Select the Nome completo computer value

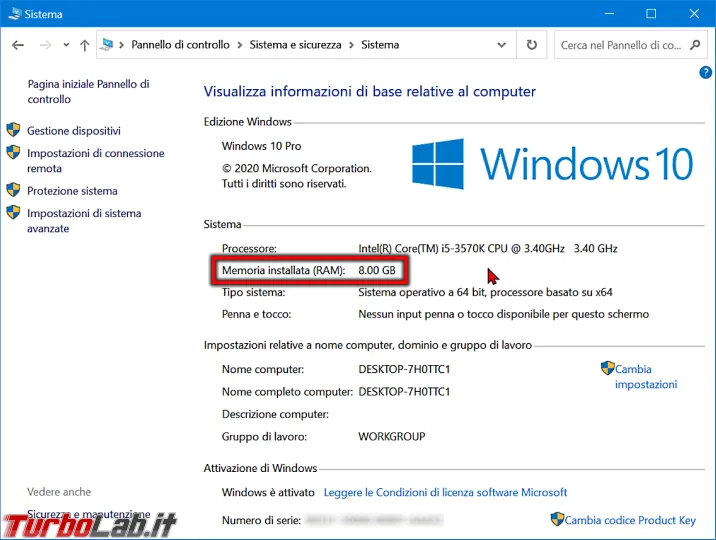(x=404, y=392)
